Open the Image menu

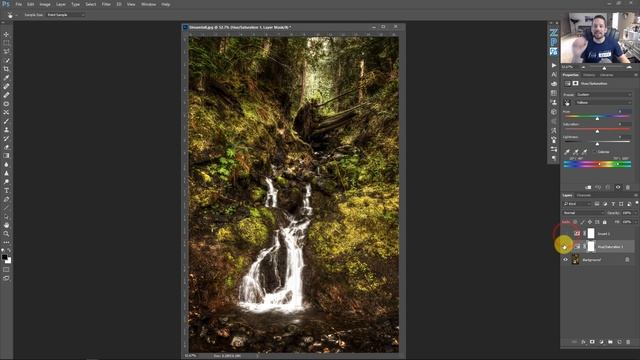(45, 4)
